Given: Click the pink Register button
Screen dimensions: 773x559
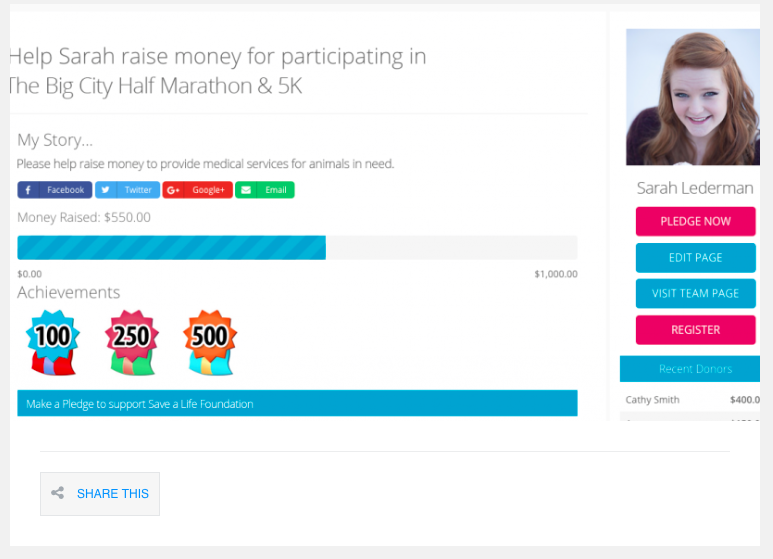Looking at the screenshot, I should tap(695, 330).
